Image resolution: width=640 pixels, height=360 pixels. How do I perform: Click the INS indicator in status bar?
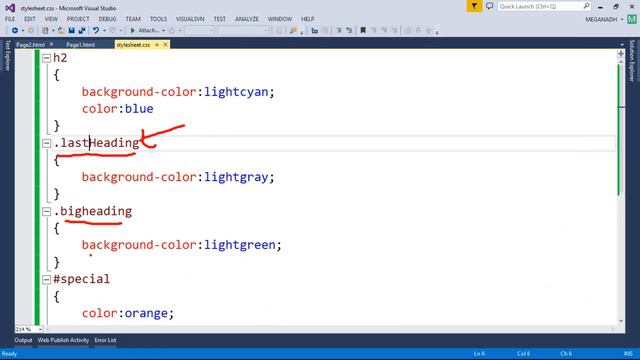click(x=628, y=354)
